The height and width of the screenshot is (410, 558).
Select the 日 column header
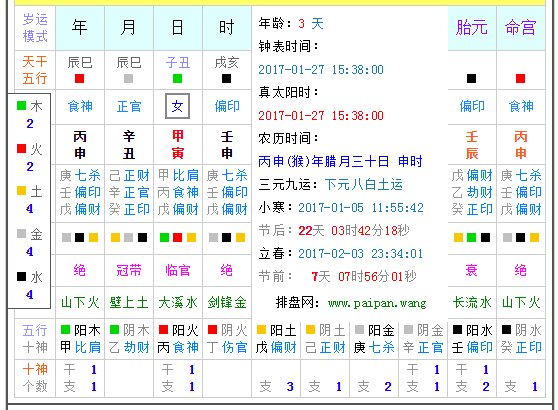click(178, 28)
